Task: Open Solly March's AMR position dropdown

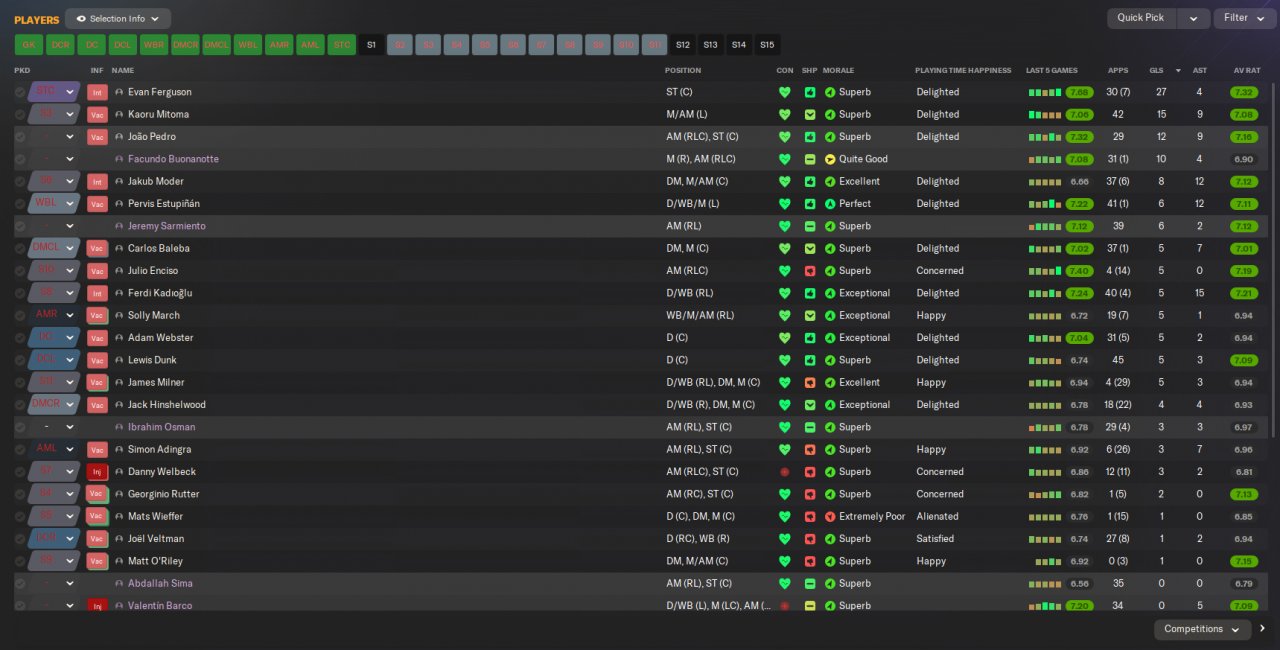Action: [54, 316]
